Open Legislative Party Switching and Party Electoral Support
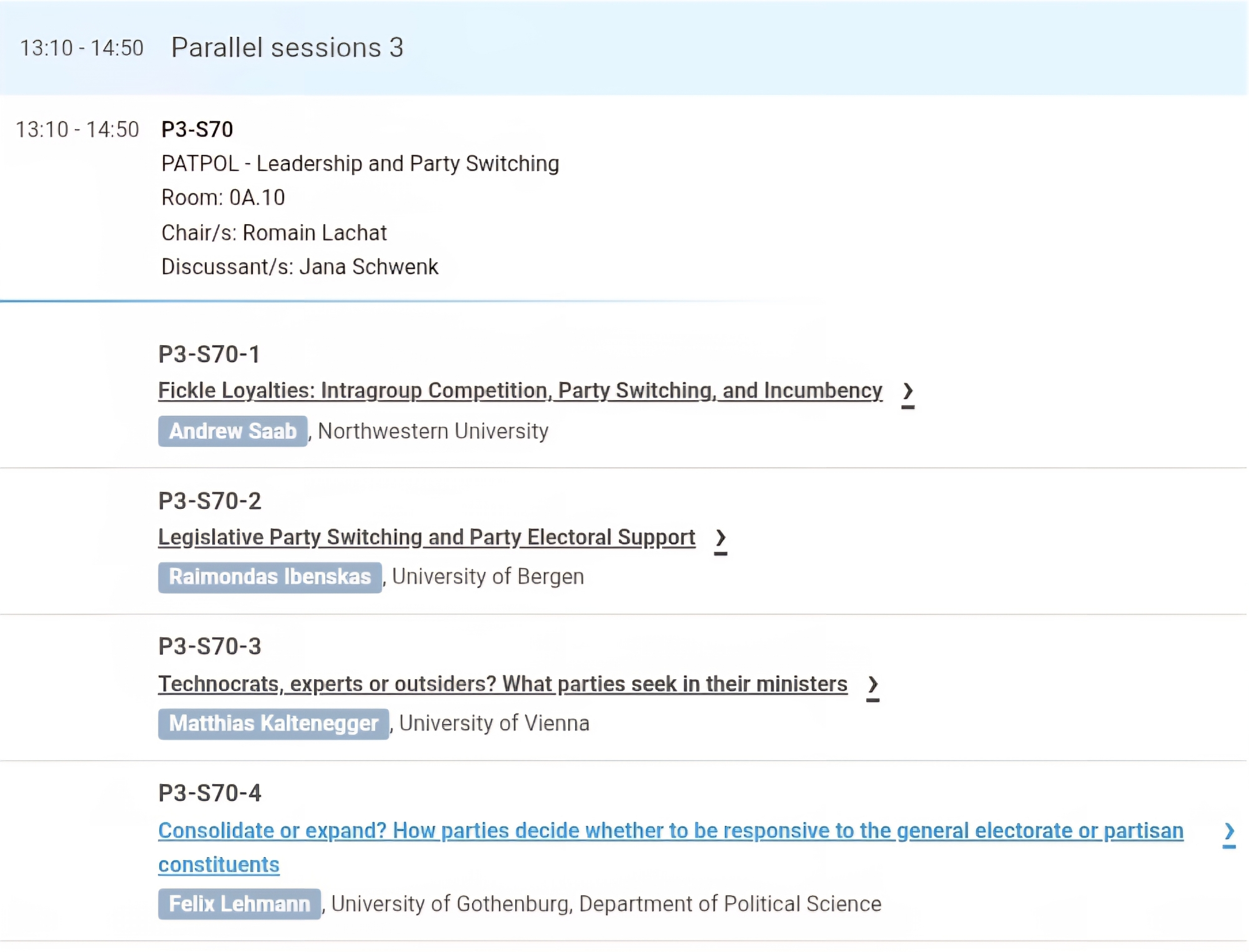1249x952 pixels. pos(426,537)
